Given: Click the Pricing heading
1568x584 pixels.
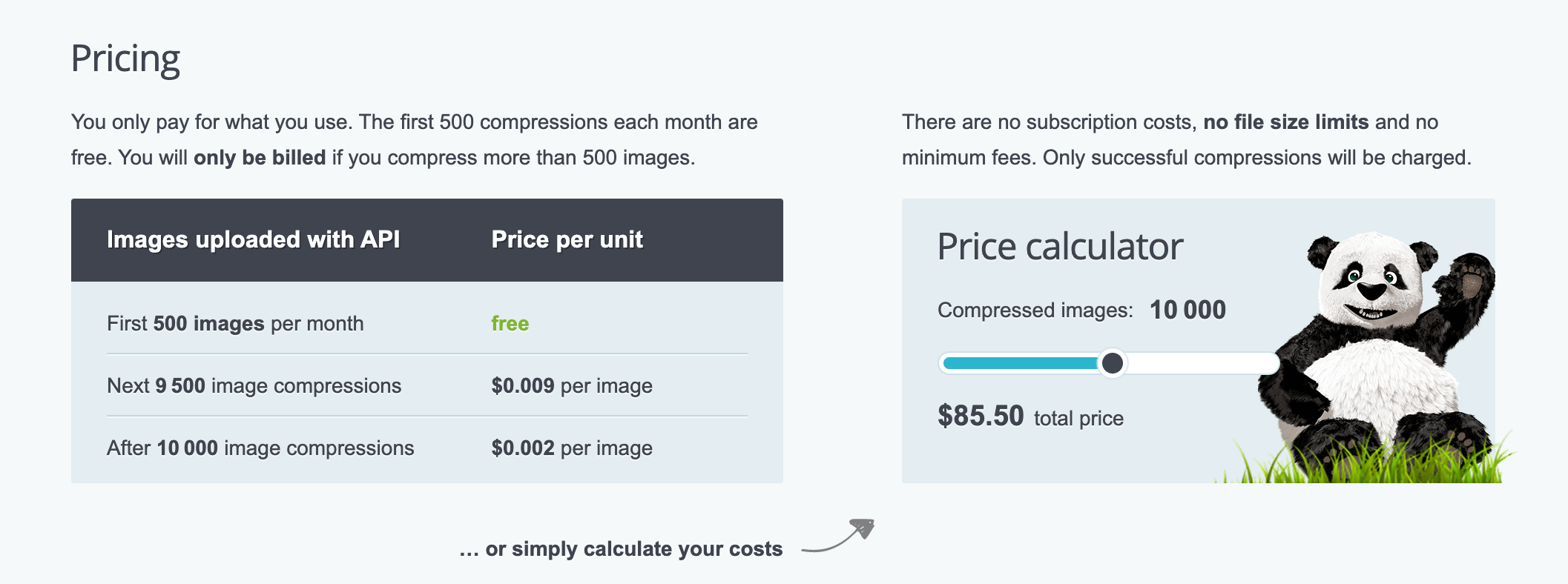Looking at the screenshot, I should pyautogui.click(x=125, y=59).
